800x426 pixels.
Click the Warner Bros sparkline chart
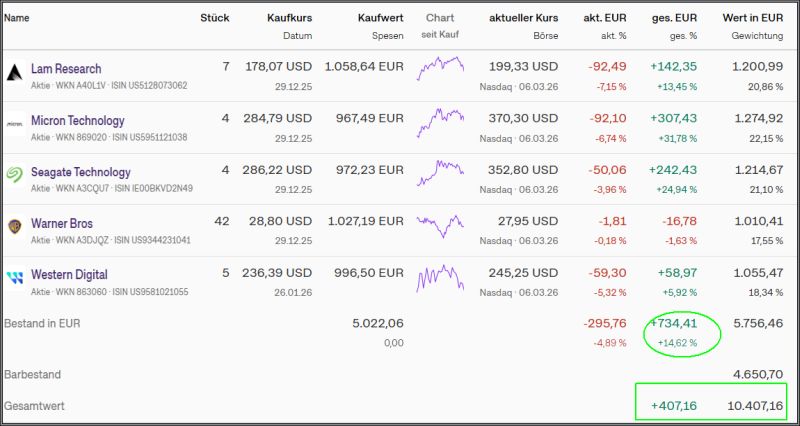(x=440, y=223)
